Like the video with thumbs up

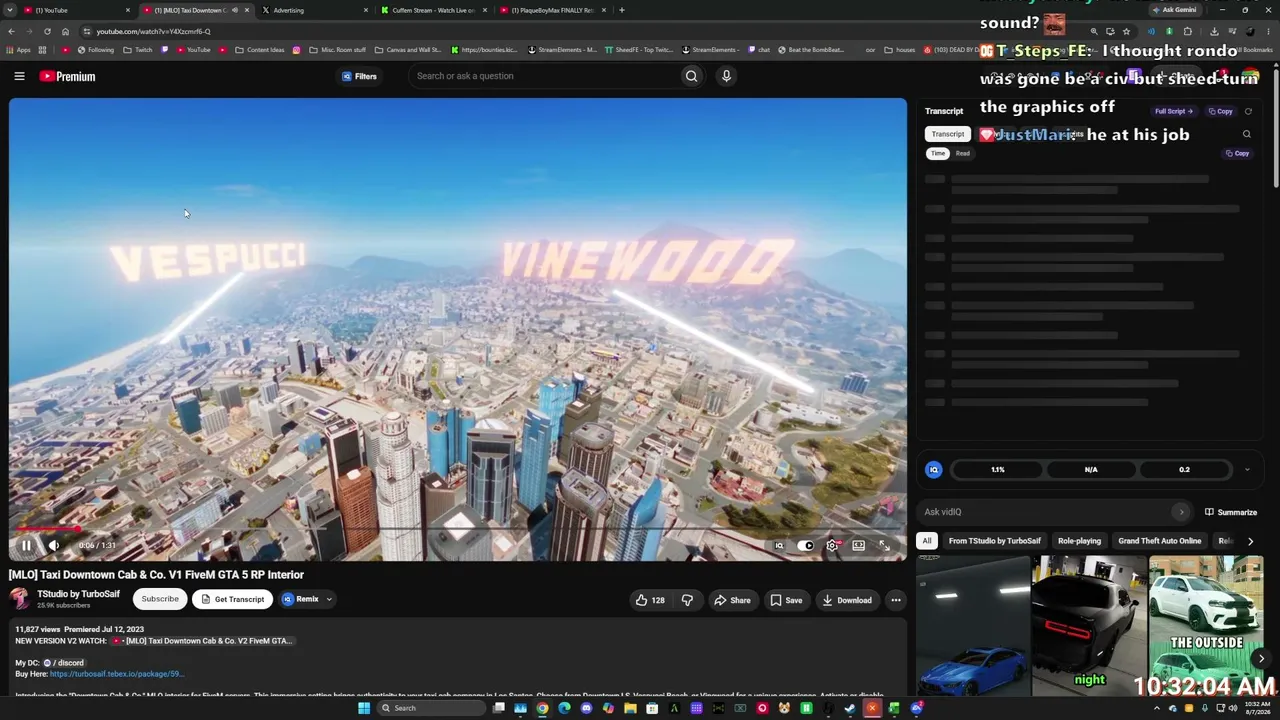650,600
